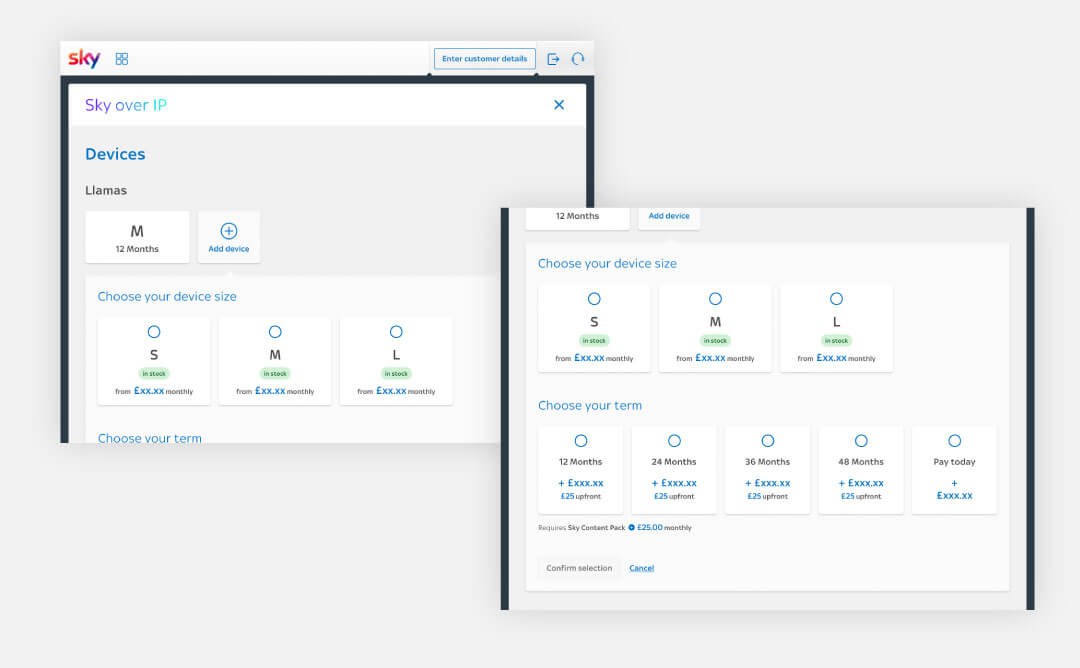The width and height of the screenshot is (1080, 668).
Task: Open the apps grid icon beside Sky logo
Action: [122, 59]
